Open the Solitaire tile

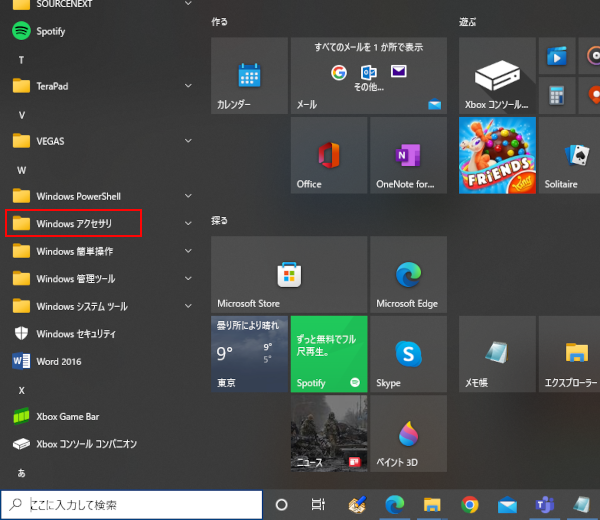[569, 155]
